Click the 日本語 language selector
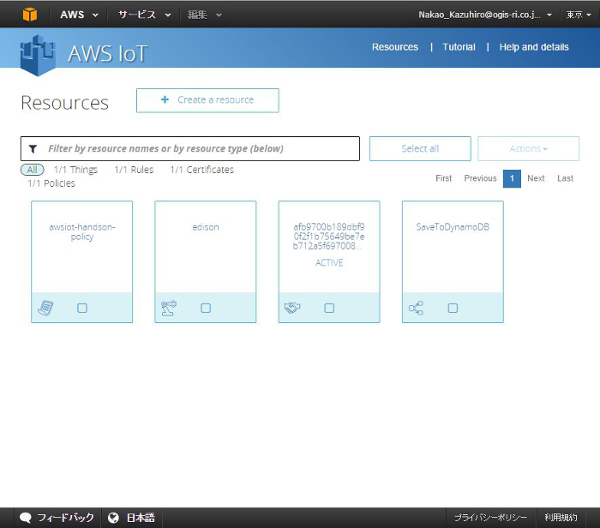This screenshot has height=528, width=600. pyautogui.click(x=140, y=518)
